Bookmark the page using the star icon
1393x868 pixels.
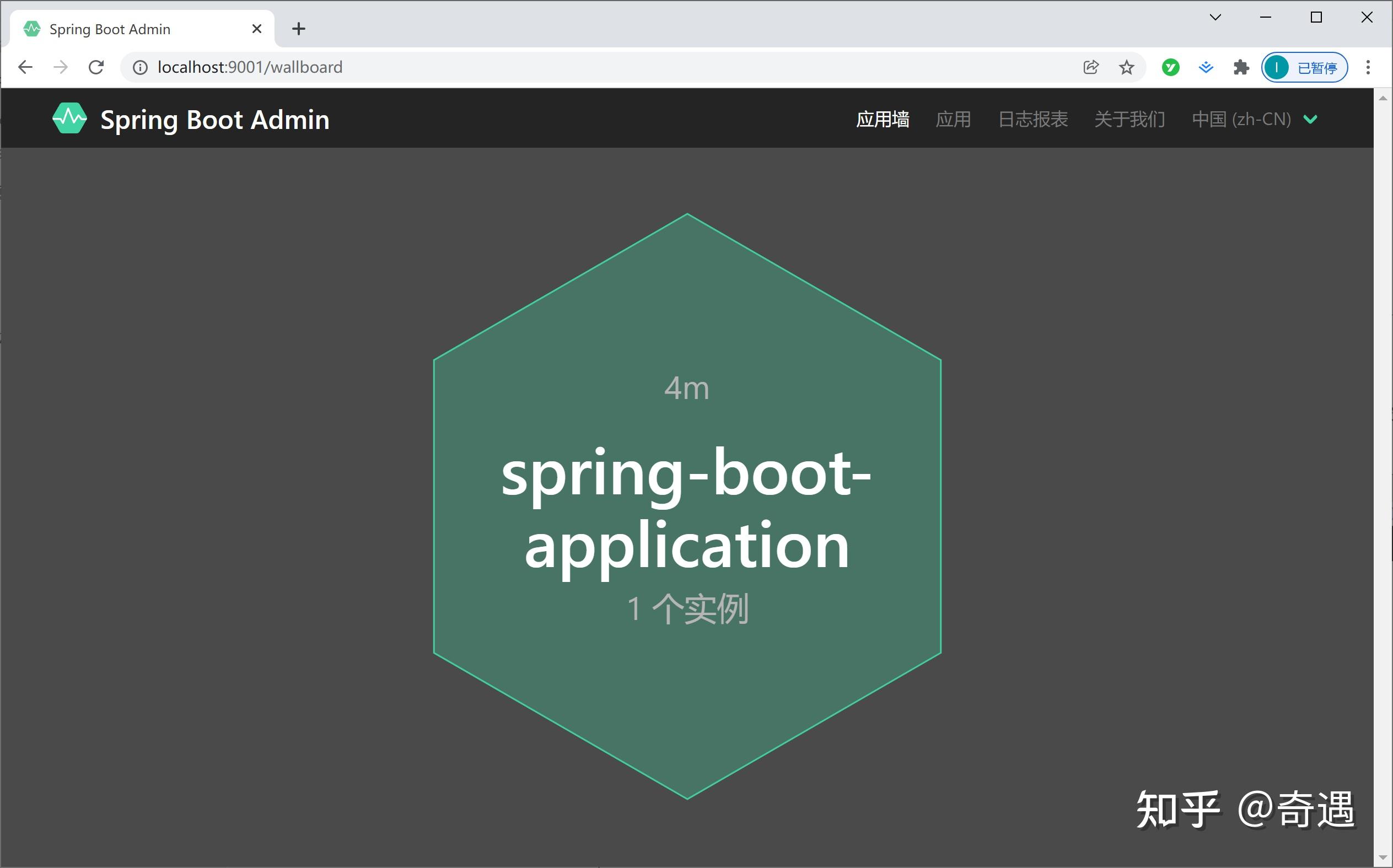pos(1126,67)
